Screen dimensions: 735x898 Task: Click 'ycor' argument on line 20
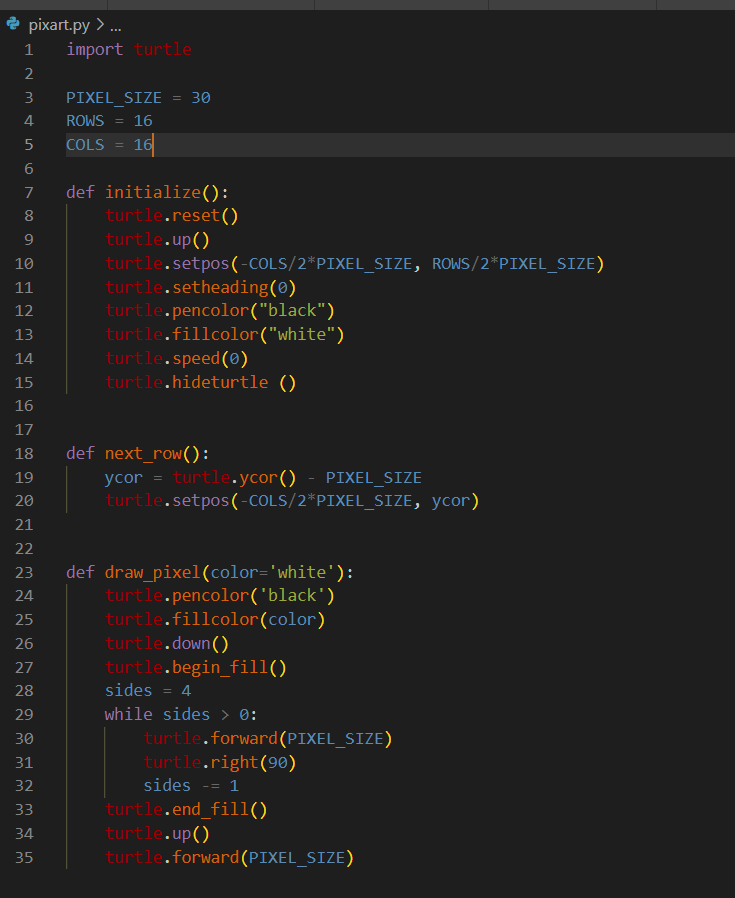[450, 501]
